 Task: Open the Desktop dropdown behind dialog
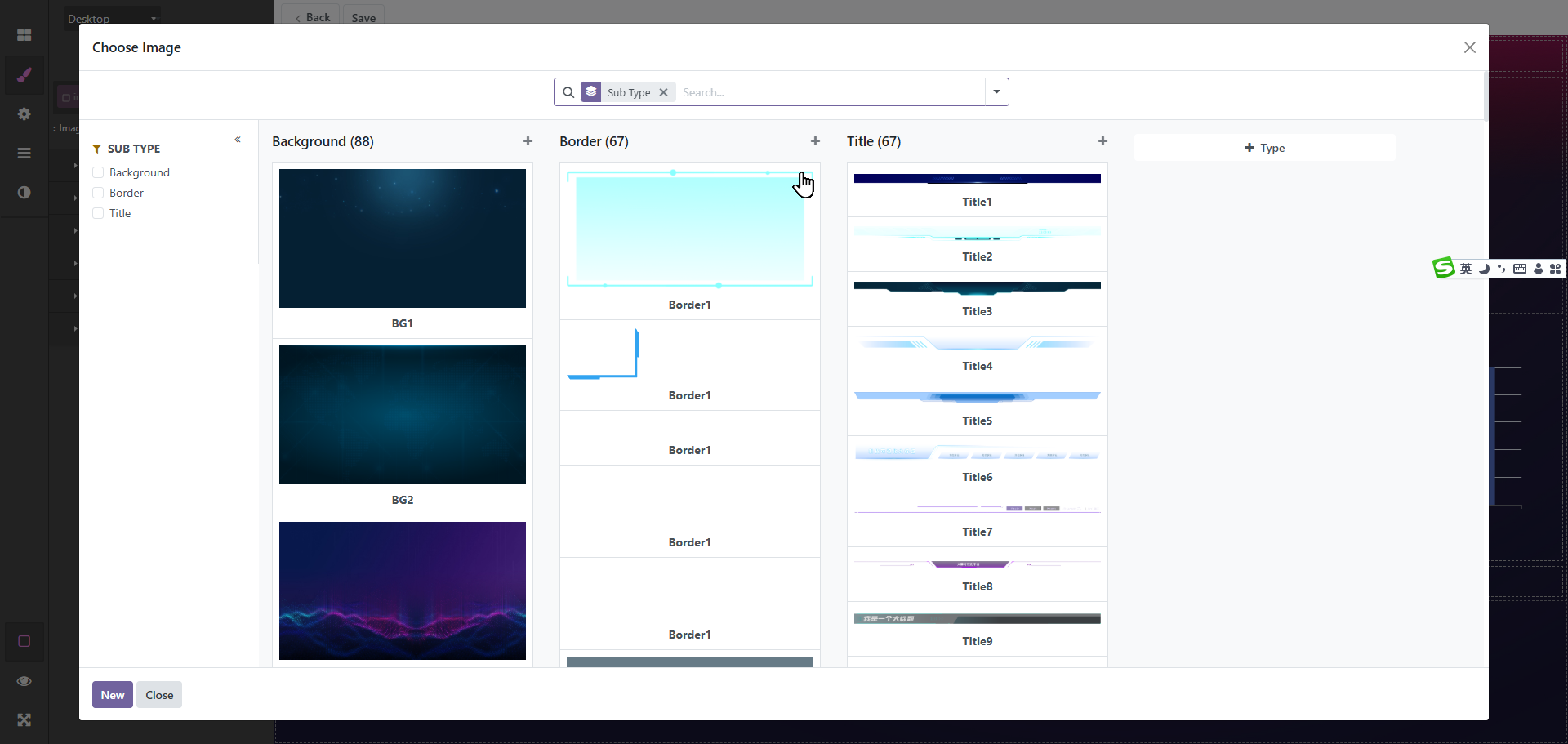(112, 18)
